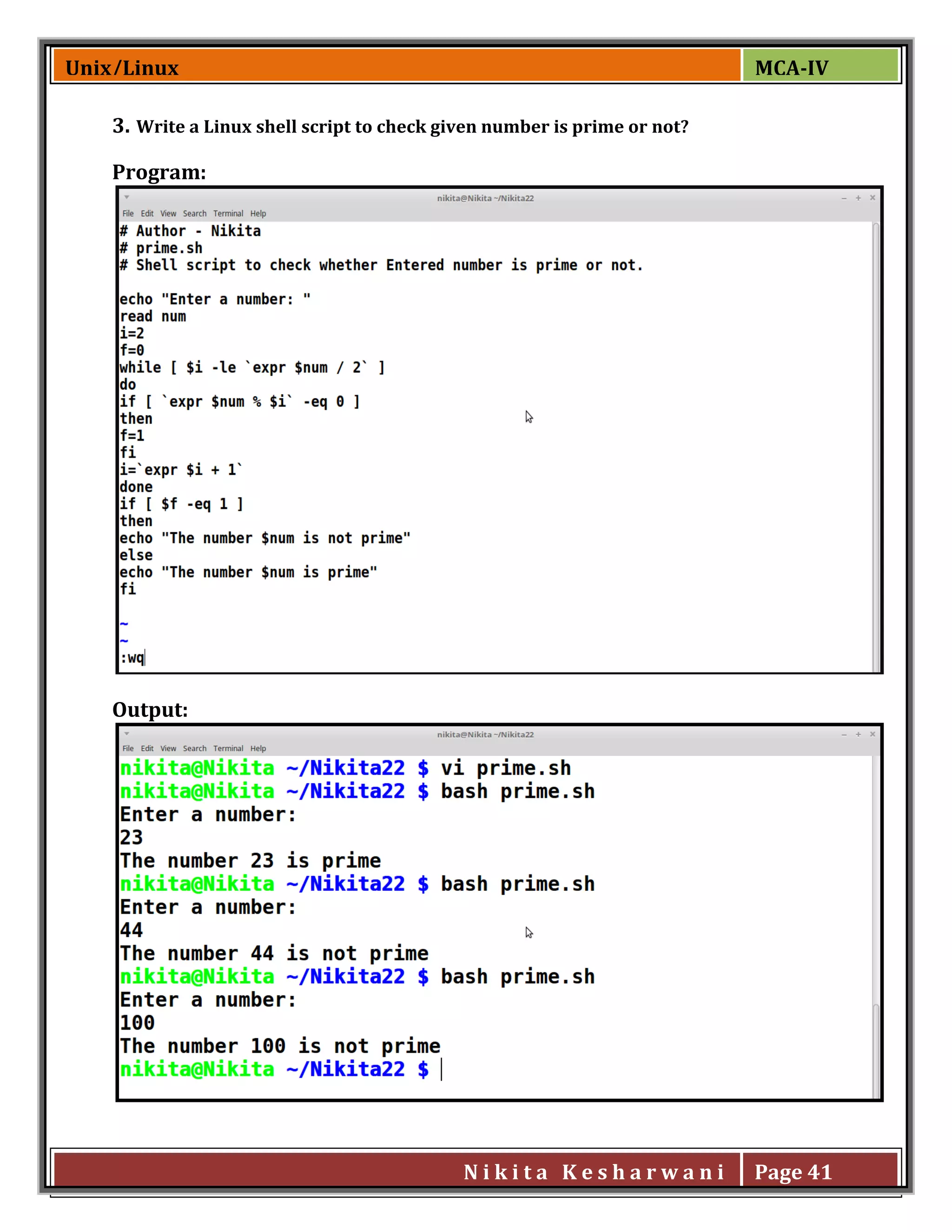Click the 'f=1' line in script
The height and width of the screenshot is (1232, 952).
click(x=132, y=436)
